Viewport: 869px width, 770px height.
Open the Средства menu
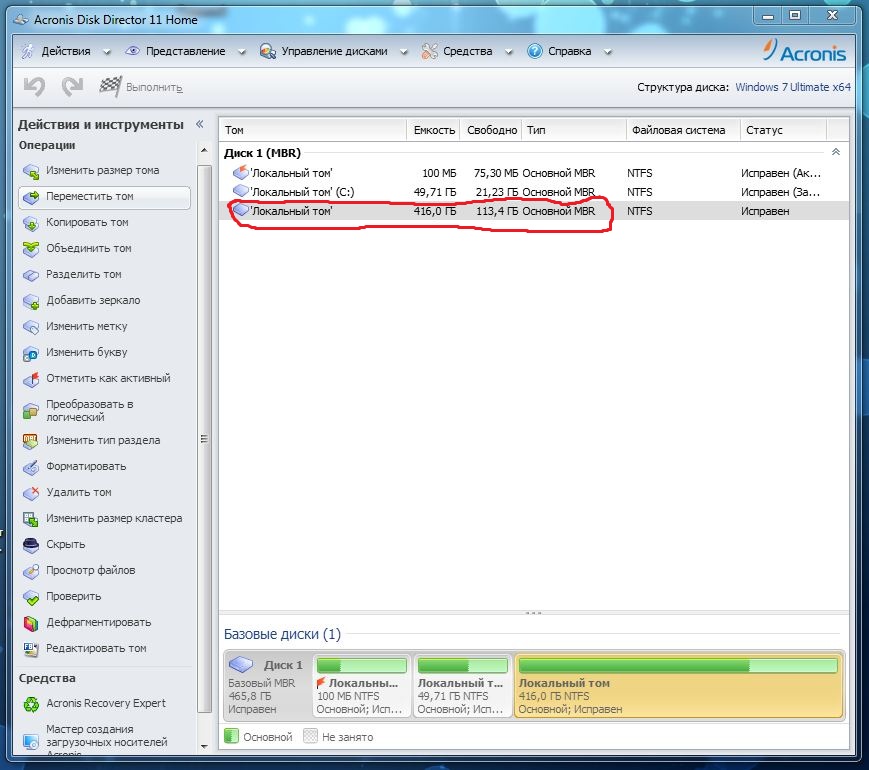[x=467, y=52]
